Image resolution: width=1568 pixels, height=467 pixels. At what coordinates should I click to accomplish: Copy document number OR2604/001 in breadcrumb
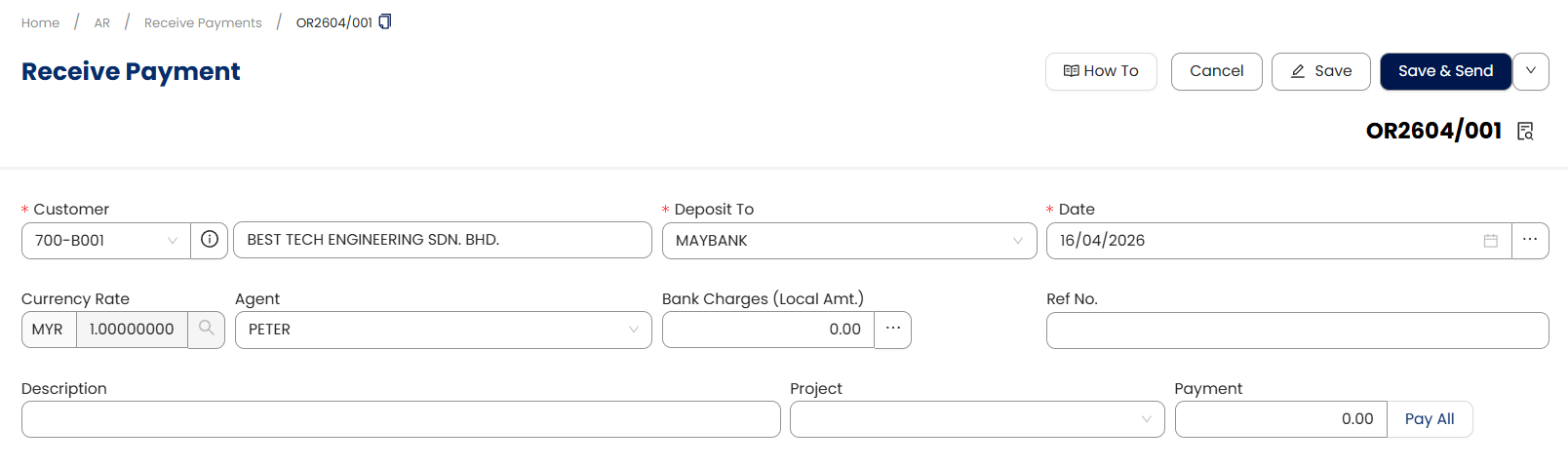(x=385, y=21)
